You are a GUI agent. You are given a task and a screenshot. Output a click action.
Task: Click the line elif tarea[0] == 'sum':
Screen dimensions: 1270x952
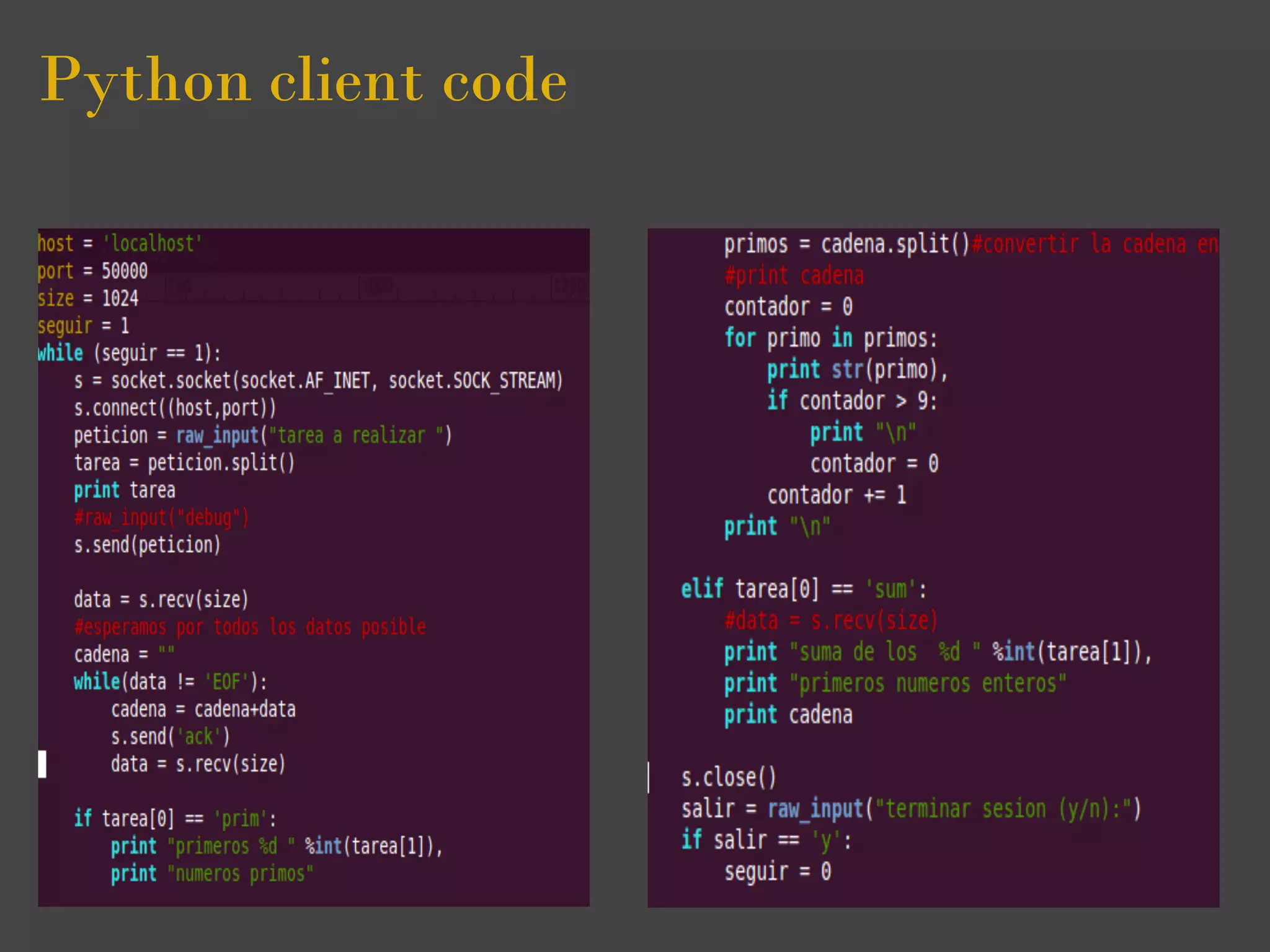pos(804,589)
